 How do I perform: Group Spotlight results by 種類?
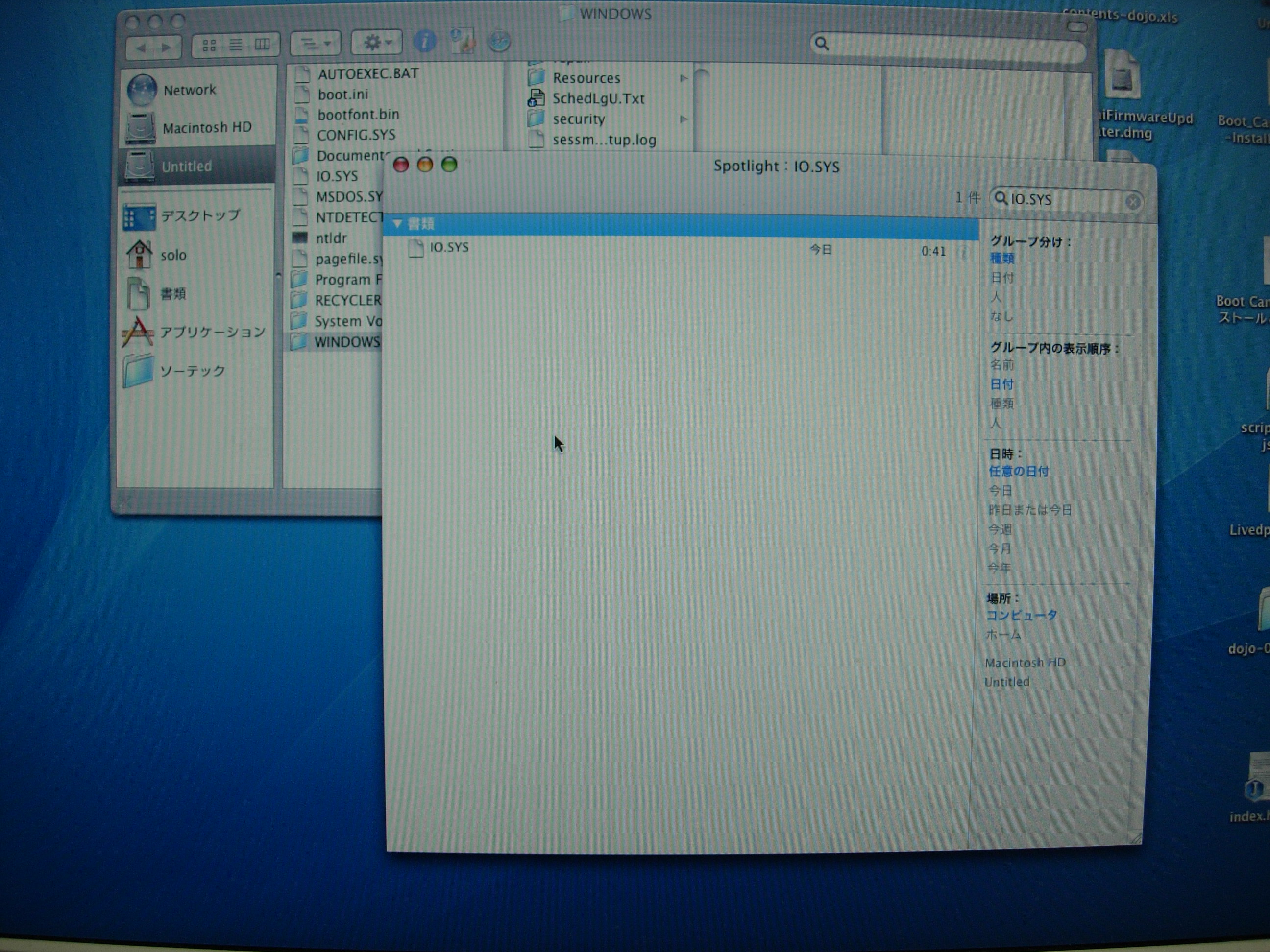[x=1002, y=258]
